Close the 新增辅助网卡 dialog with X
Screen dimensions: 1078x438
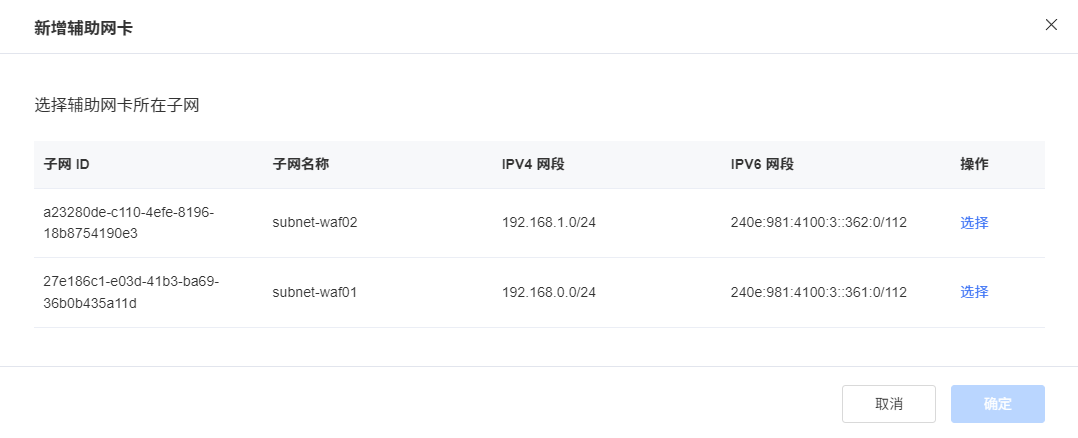1050,25
